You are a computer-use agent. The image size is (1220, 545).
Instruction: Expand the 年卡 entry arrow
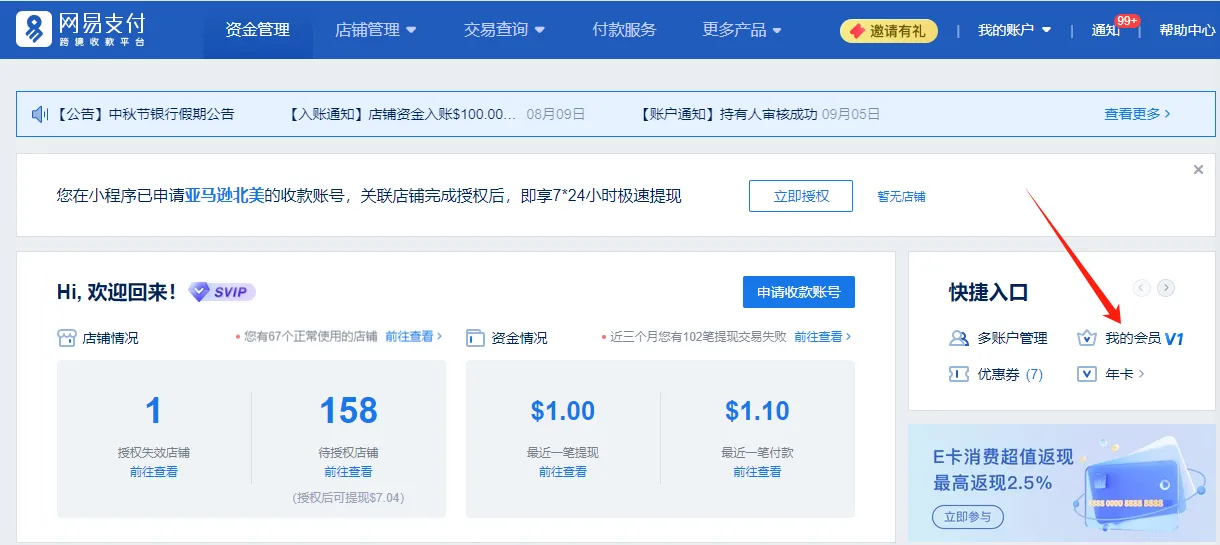(x=1141, y=374)
